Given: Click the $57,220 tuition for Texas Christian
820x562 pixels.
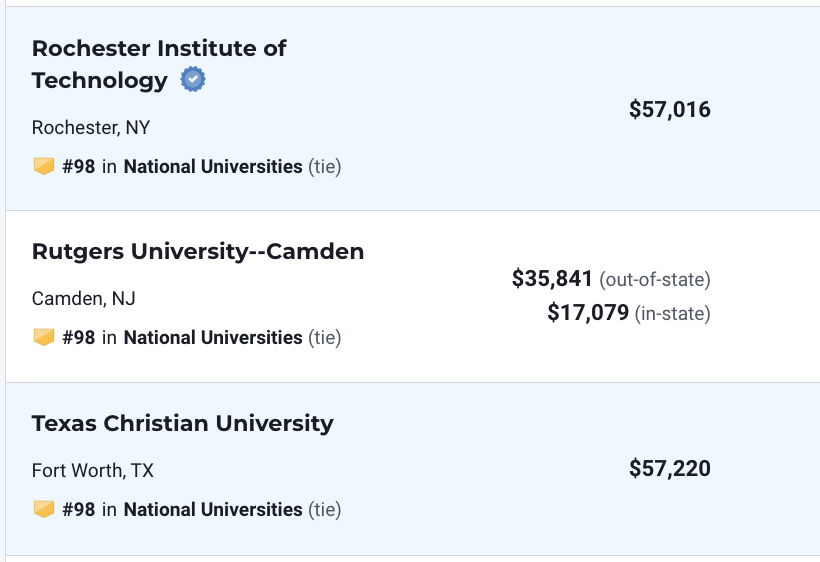Looking at the screenshot, I should click(670, 468).
